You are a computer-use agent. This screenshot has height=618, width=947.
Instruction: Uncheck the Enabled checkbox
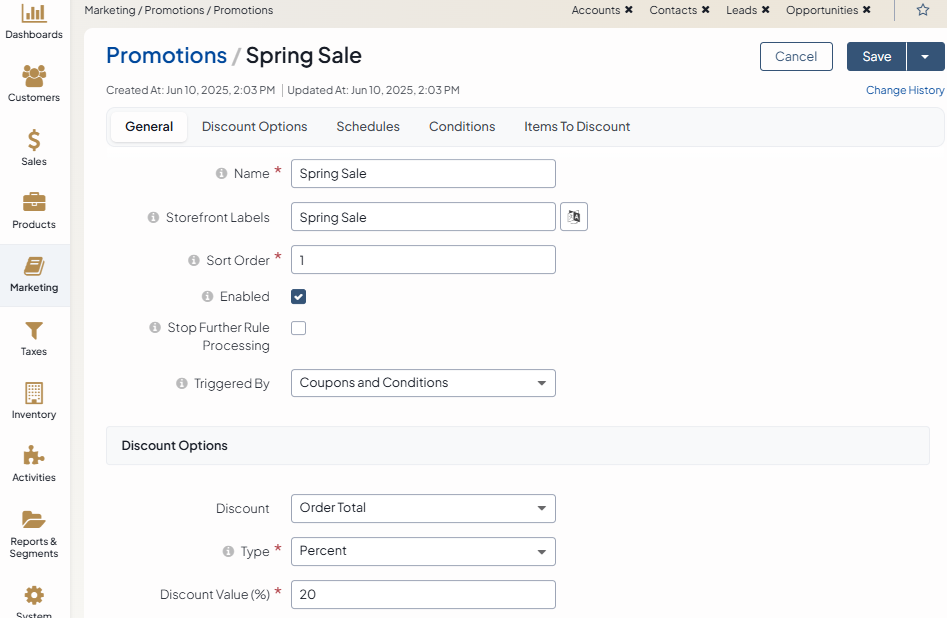298,297
